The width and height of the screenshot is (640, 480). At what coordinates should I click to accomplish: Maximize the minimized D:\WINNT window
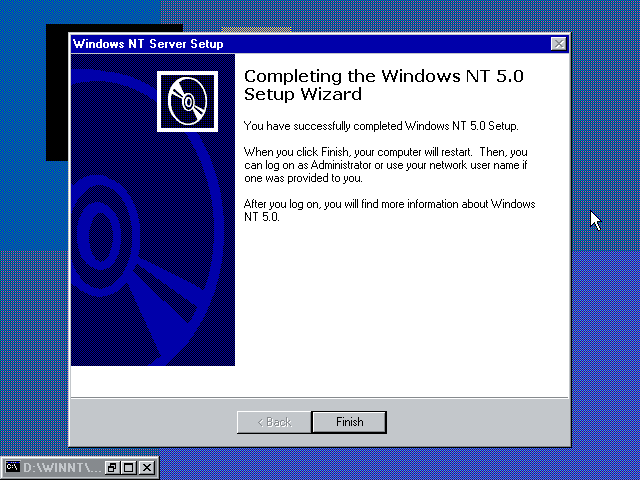pyautogui.click(x=129, y=467)
